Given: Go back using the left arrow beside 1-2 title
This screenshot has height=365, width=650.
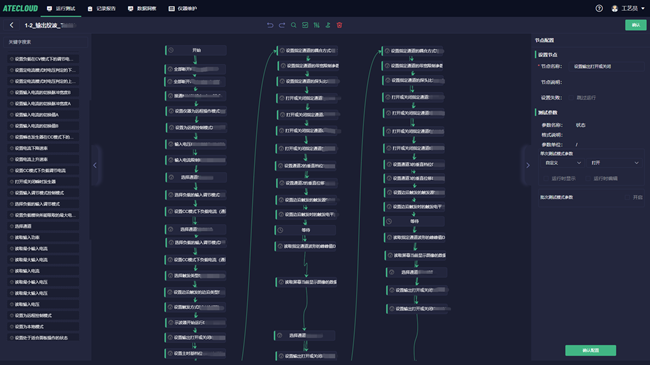Looking at the screenshot, I should click(x=12, y=25).
